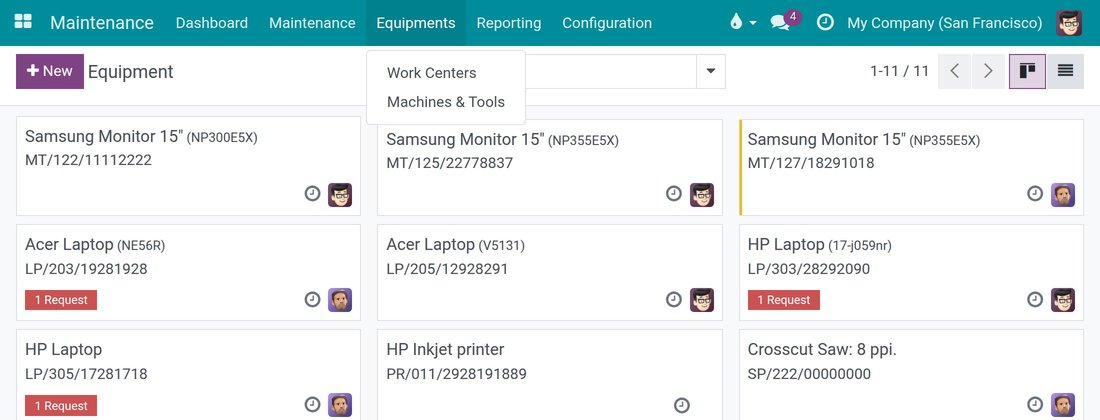Click the avatar on HP Laptop 17-j059nr card
Image resolution: width=1100 pixels, height=420 pixels.
[1063, 299]
